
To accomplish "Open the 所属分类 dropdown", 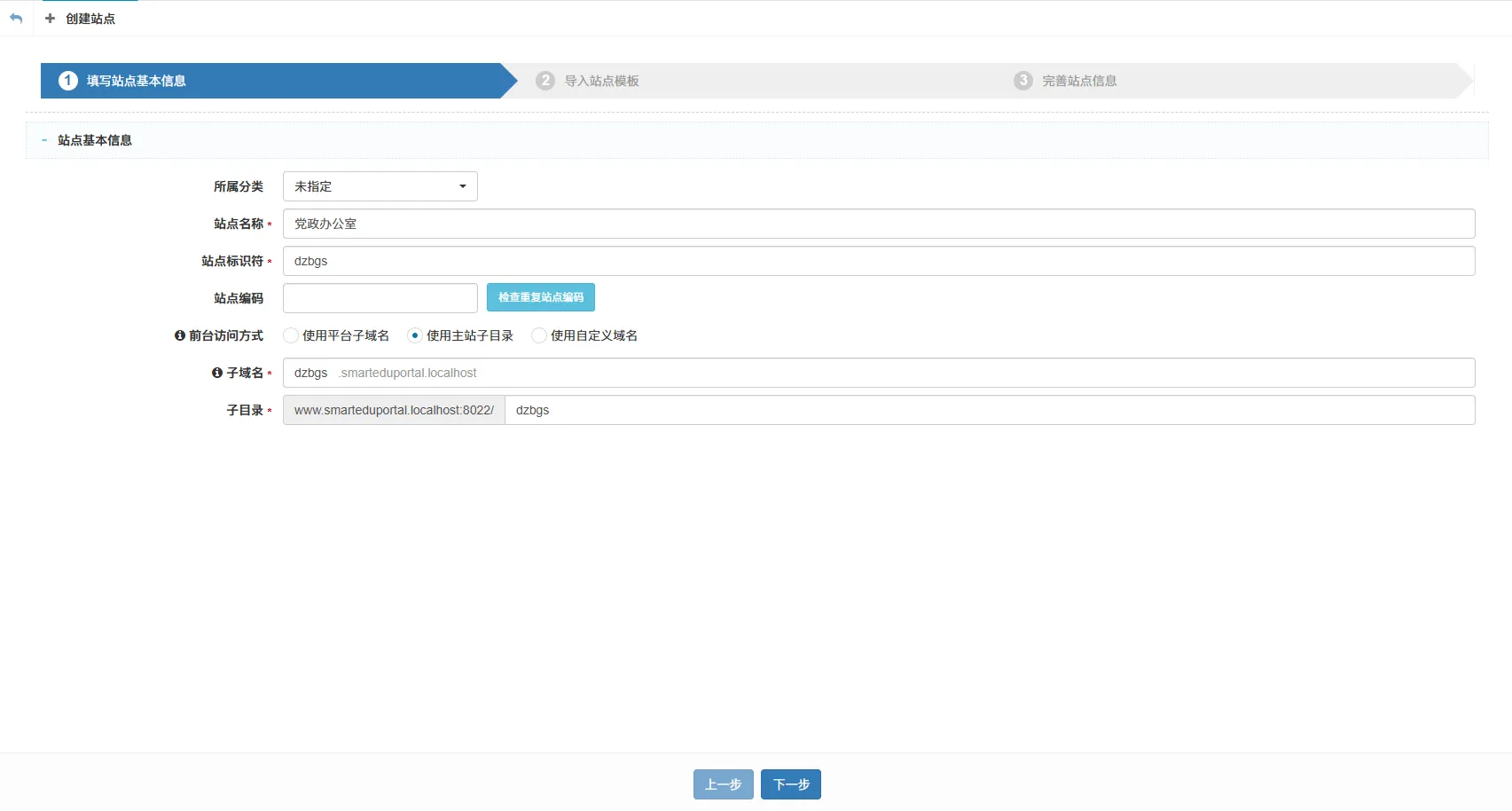I will (380, 186).
